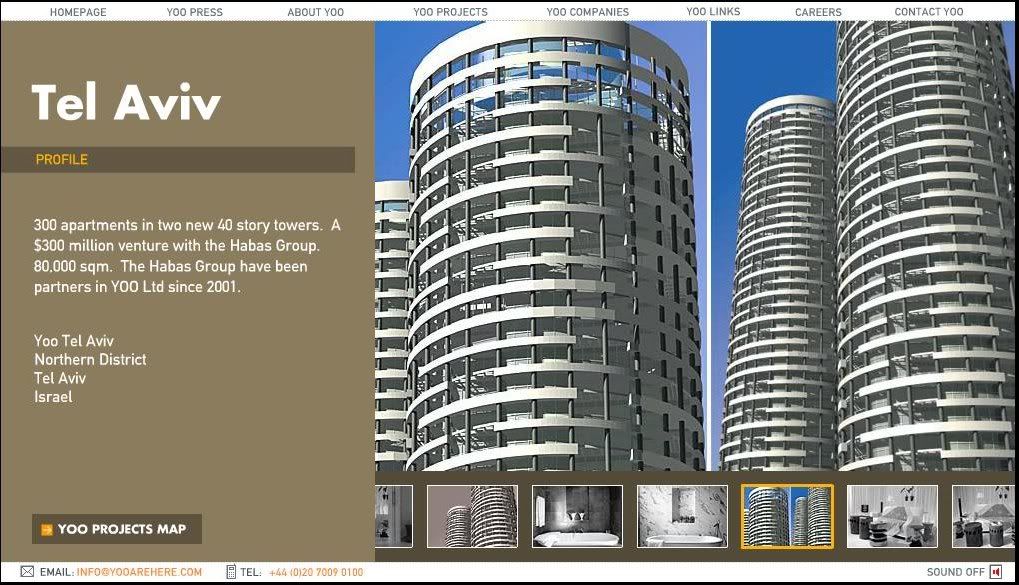Open the white marble bathroom thumbnail
1019x585 pixels.
(682, 516)
